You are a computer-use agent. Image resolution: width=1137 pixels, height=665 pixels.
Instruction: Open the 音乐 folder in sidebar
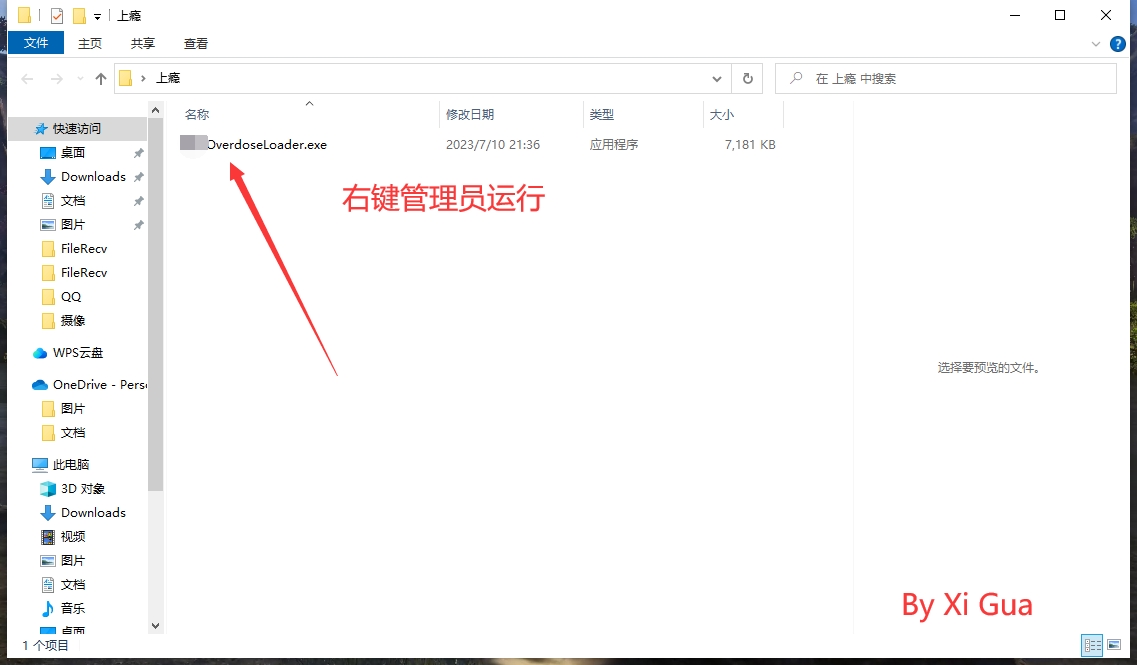[73, 609]
